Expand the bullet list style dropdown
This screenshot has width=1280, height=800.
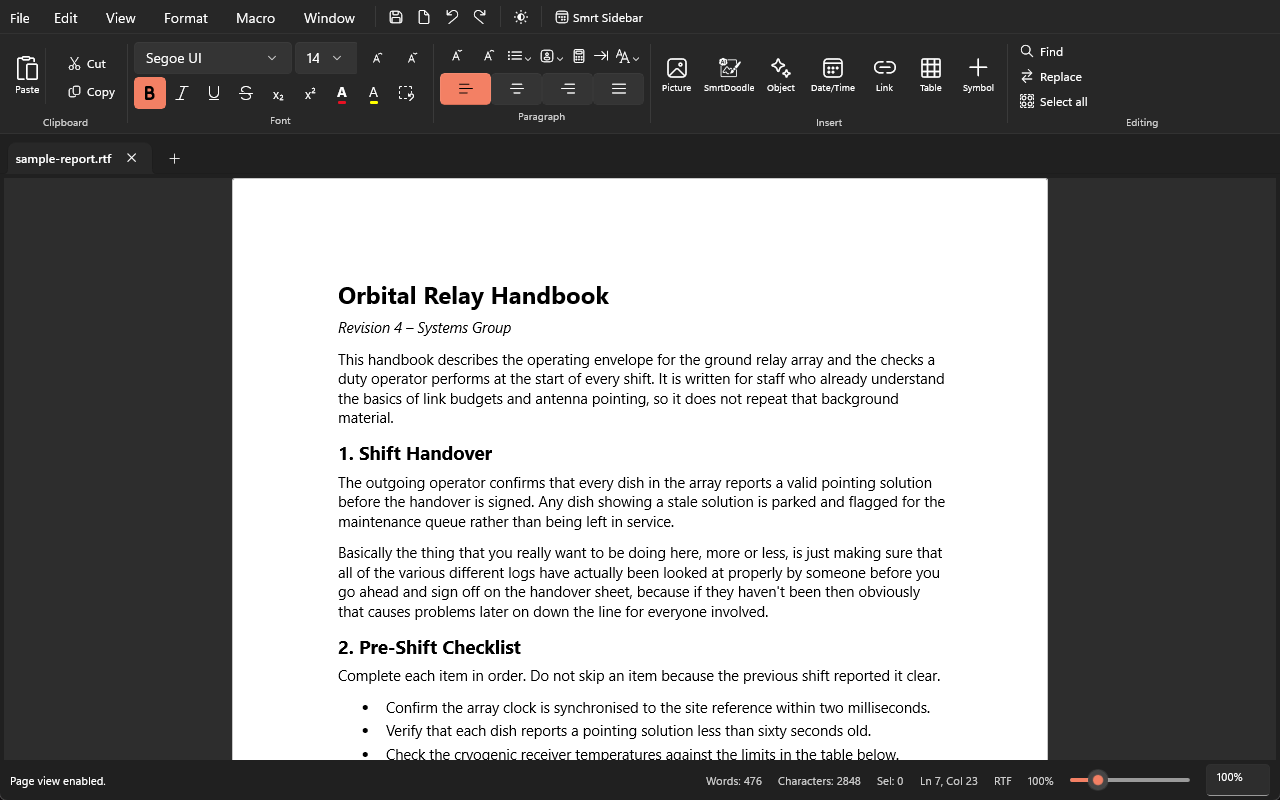[x=519, y=56]
